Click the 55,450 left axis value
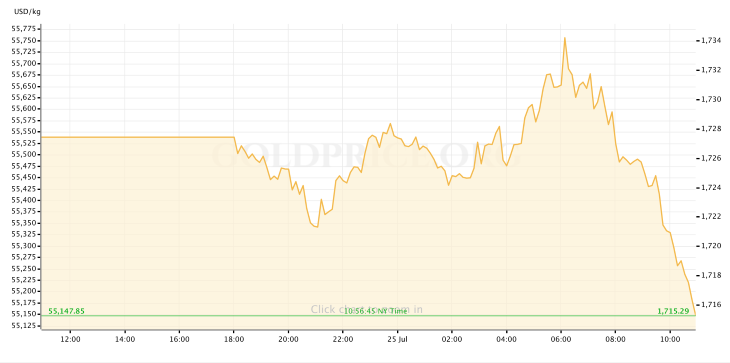The height and width of the screenshot is (363, 730). 25,177
